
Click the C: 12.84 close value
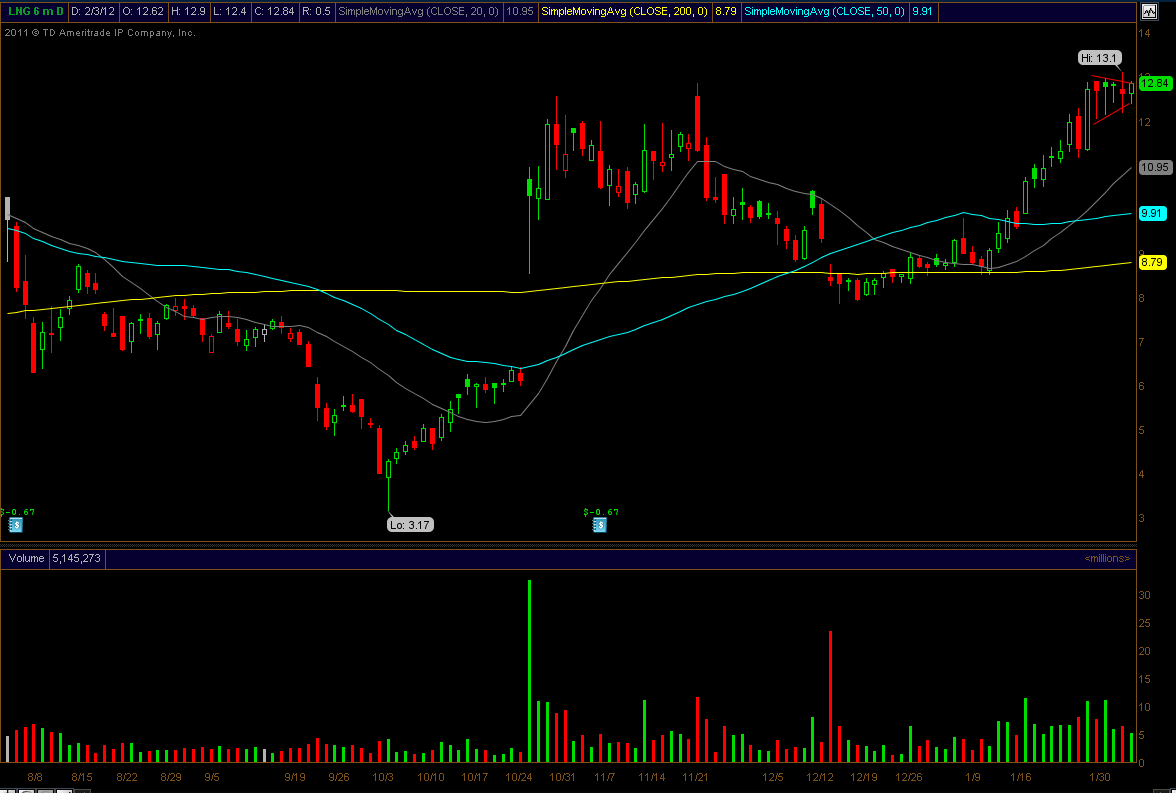pos(274,11)
